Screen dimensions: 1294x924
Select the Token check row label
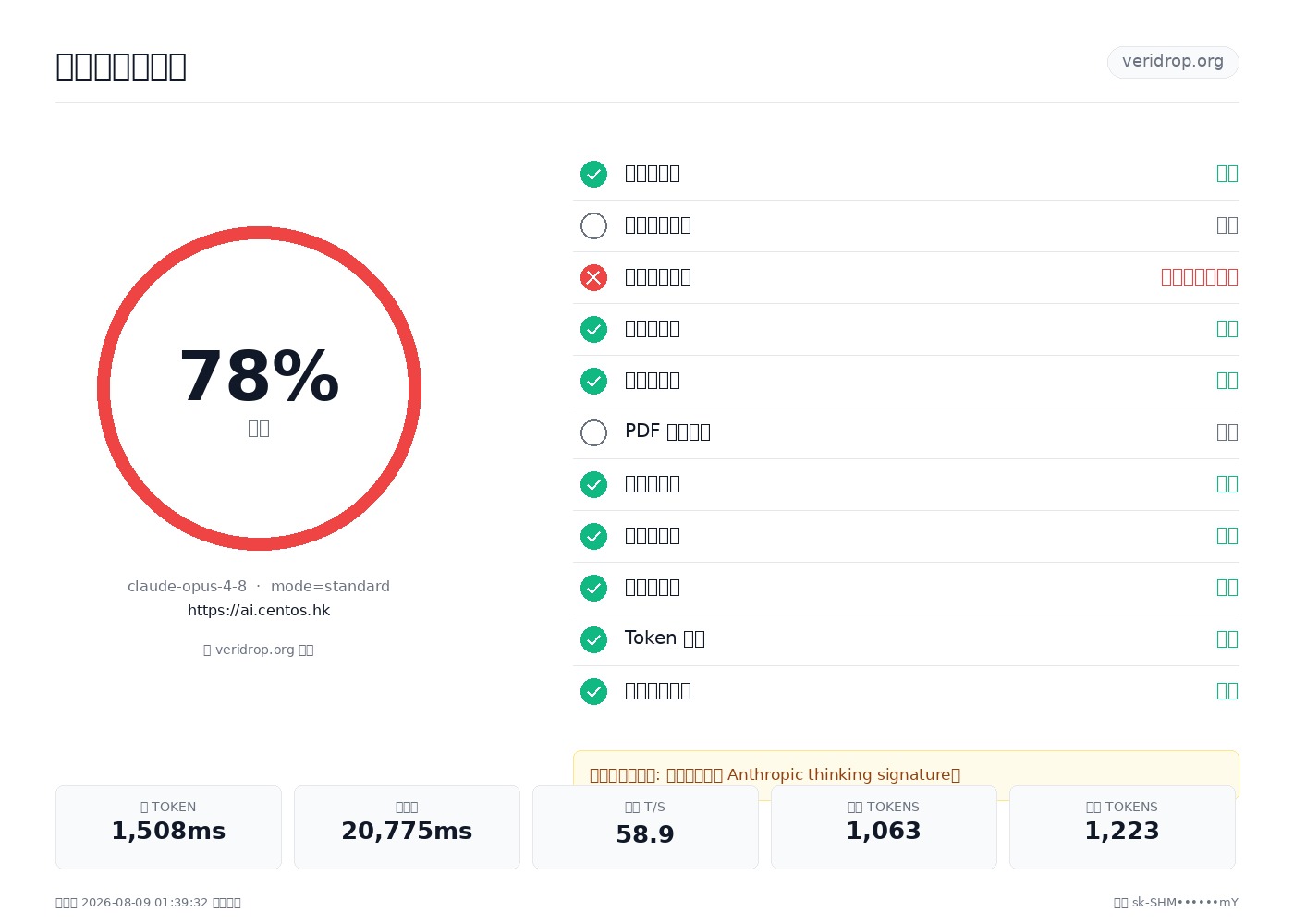[665, 638]
